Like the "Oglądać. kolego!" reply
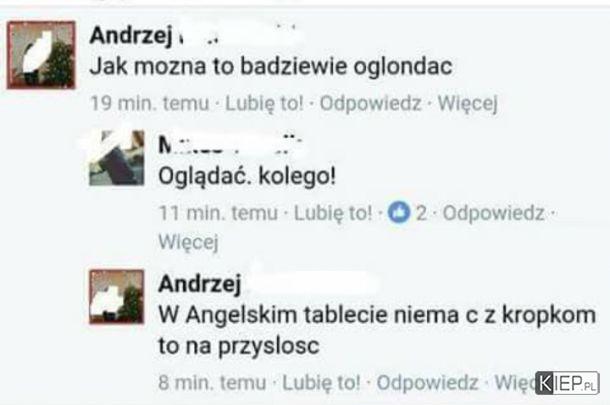The width and height of the screenshot is (610, 405). 333,213
